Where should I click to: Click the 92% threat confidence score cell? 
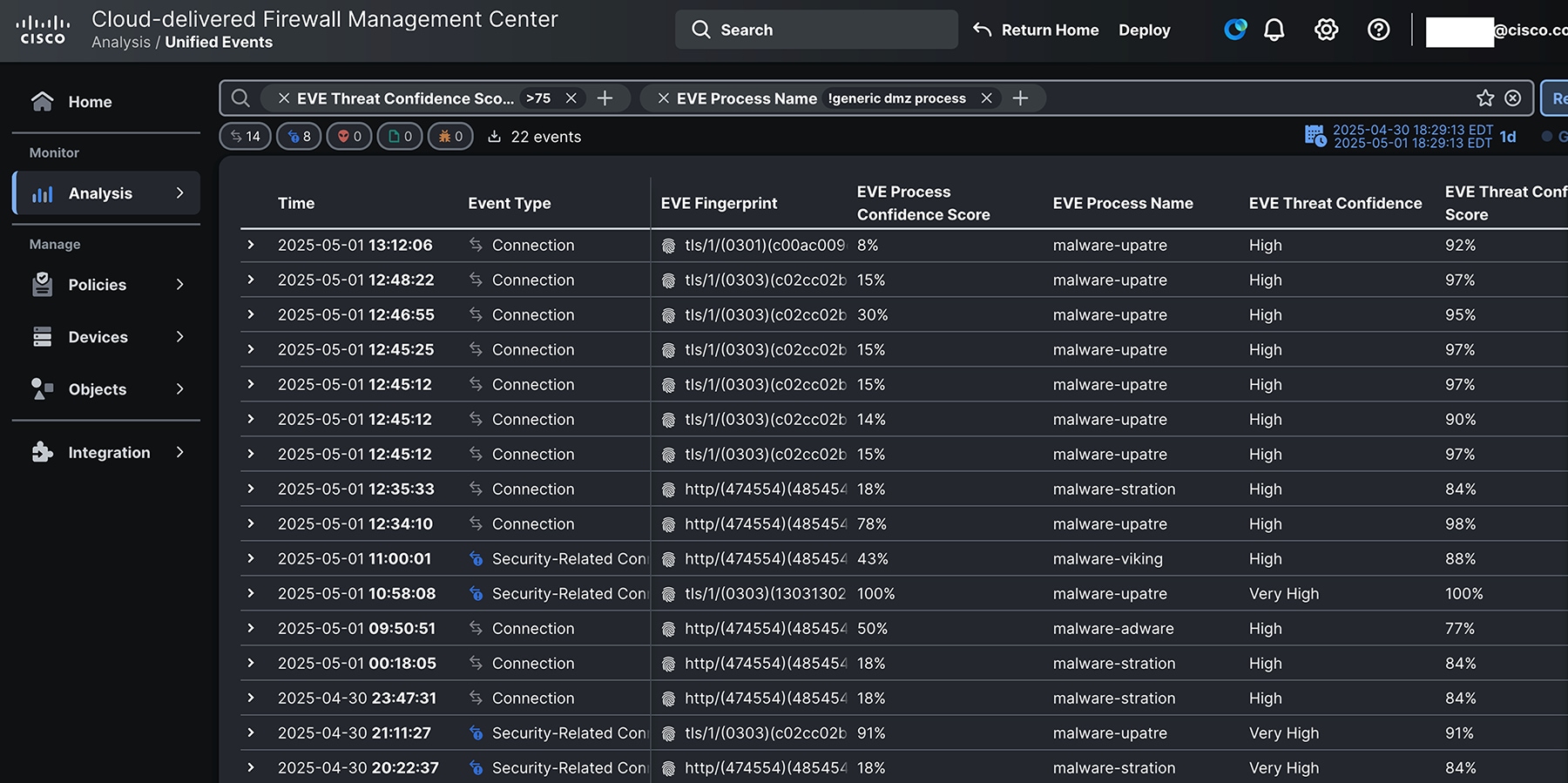tap(1460, 246)
